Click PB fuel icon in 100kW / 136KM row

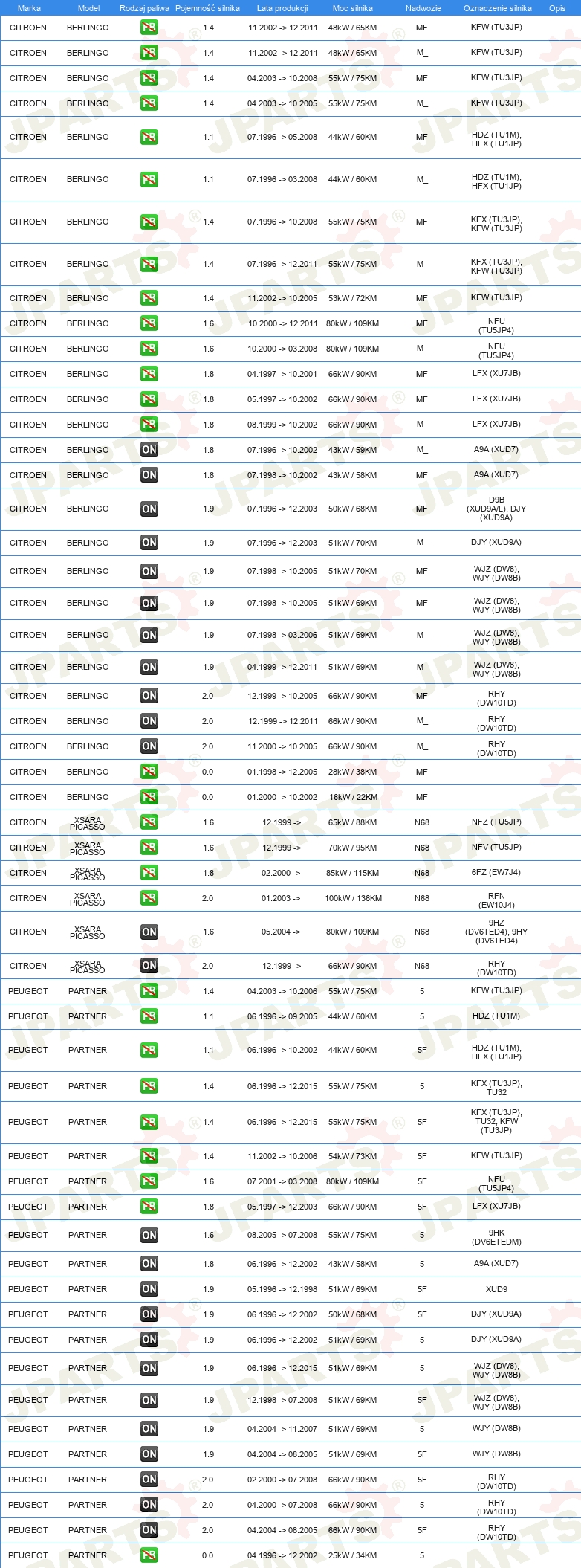point(149,898)
